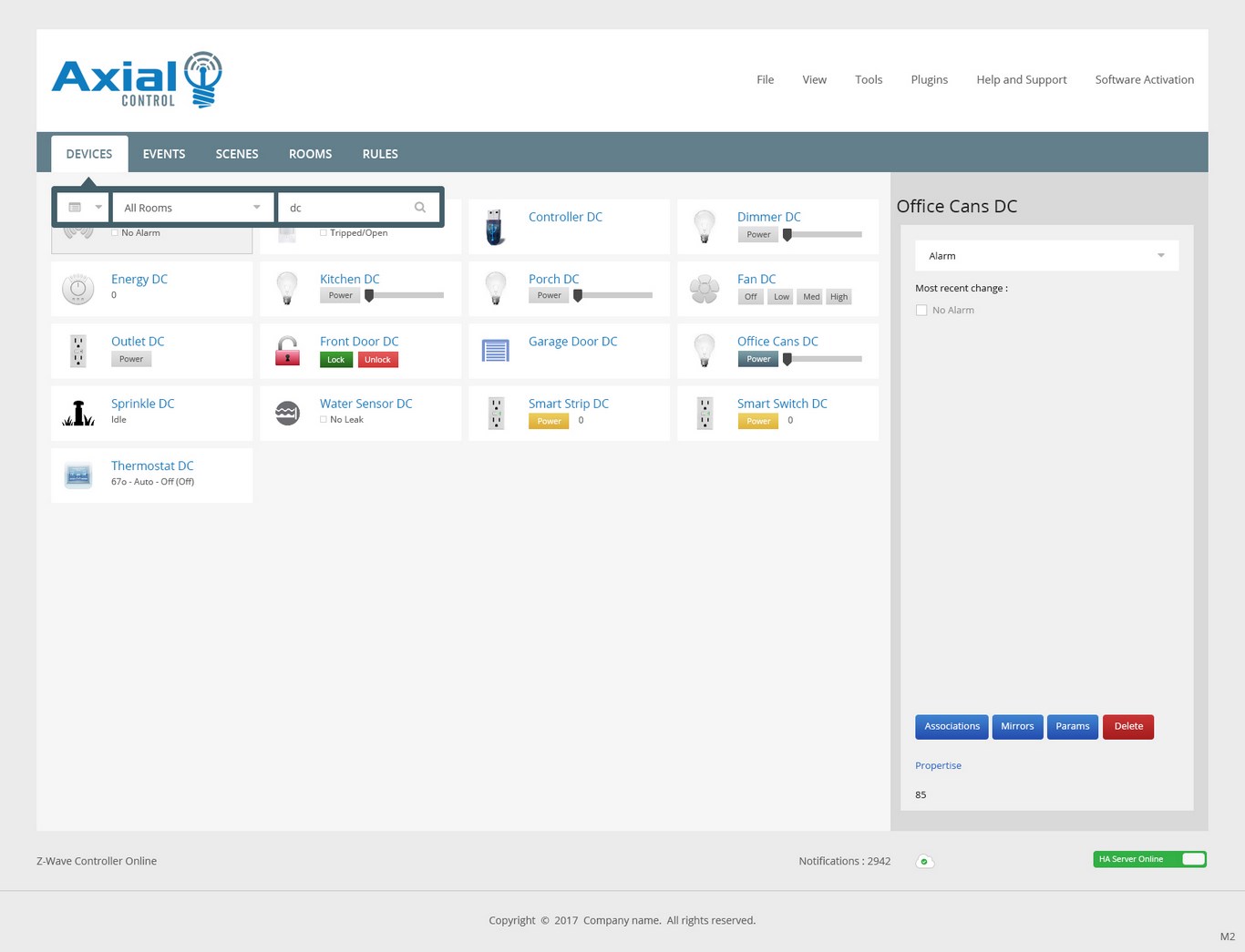Open the Plugins menu
The width and height of the screenshot is (1245, 952).
click(x=929, y=80)
